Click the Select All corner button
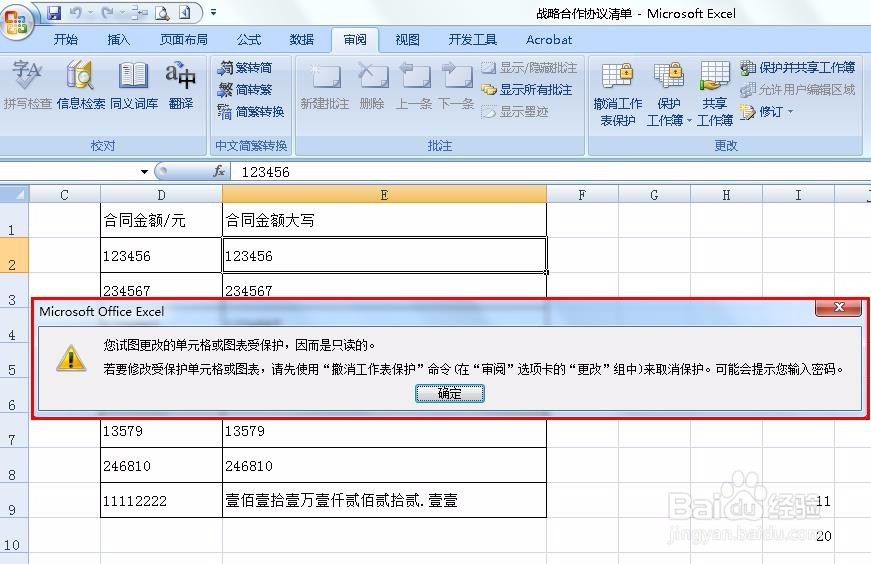 click(x=14, y=194)
